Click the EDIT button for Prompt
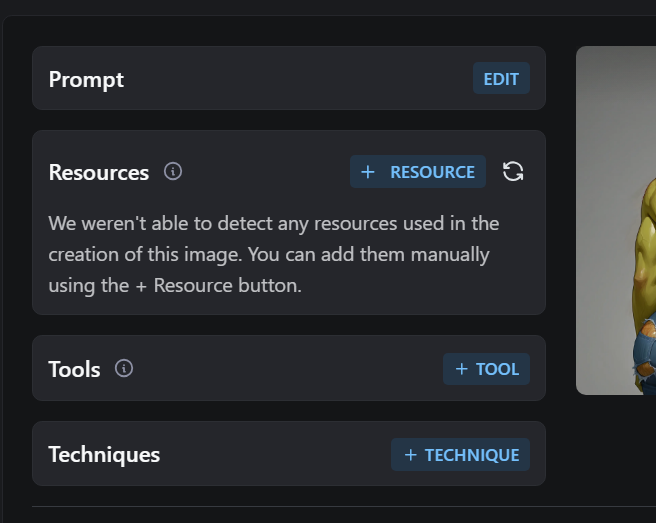The image size is (656, 523). (501, 79)
